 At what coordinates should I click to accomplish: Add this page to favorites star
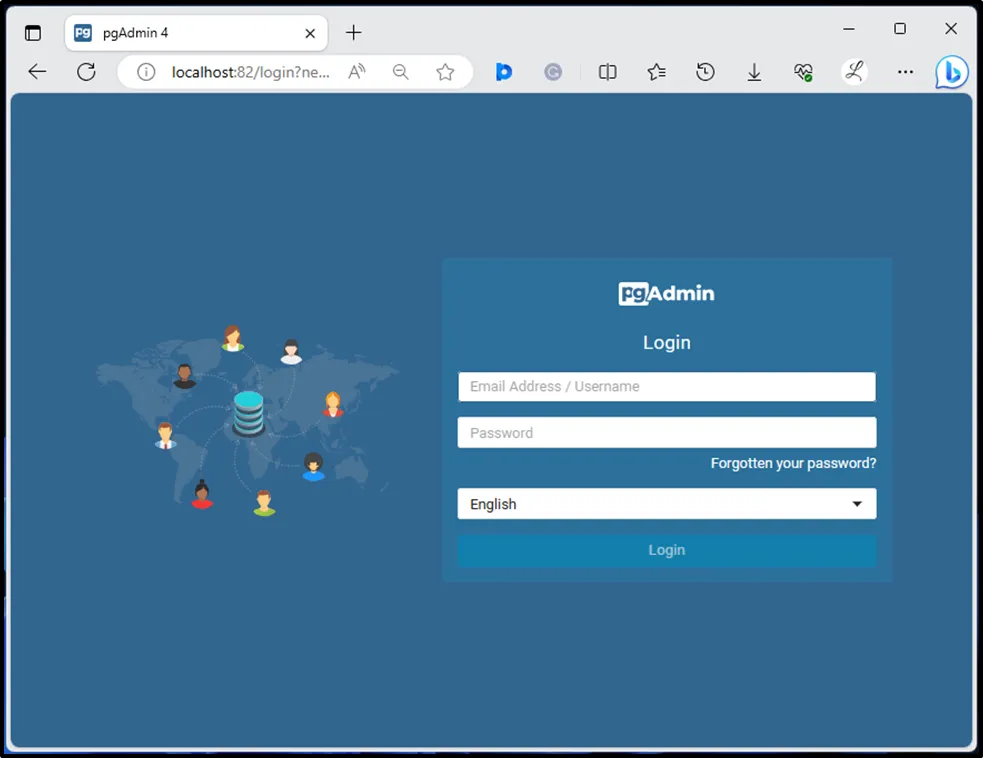[x=445, y=72]
